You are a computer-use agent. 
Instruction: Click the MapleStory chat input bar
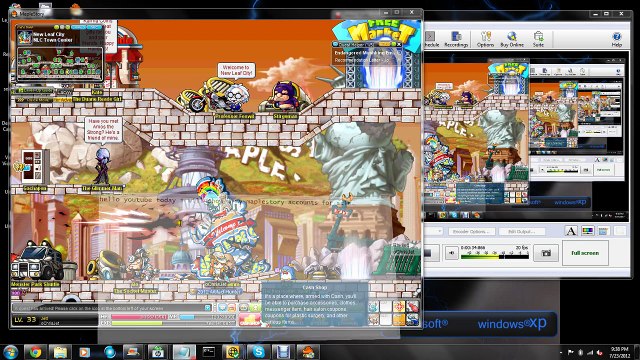tap(109, 308)
